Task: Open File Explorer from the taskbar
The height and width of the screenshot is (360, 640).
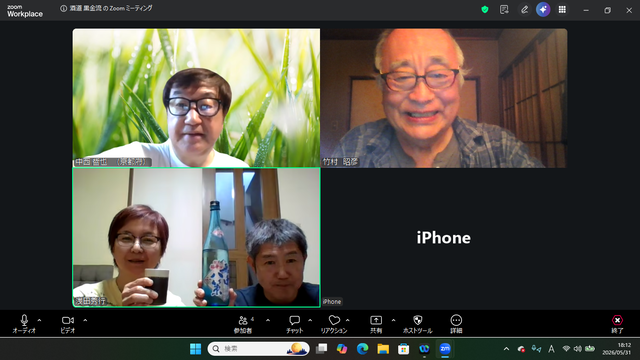Action: [383, 349]
